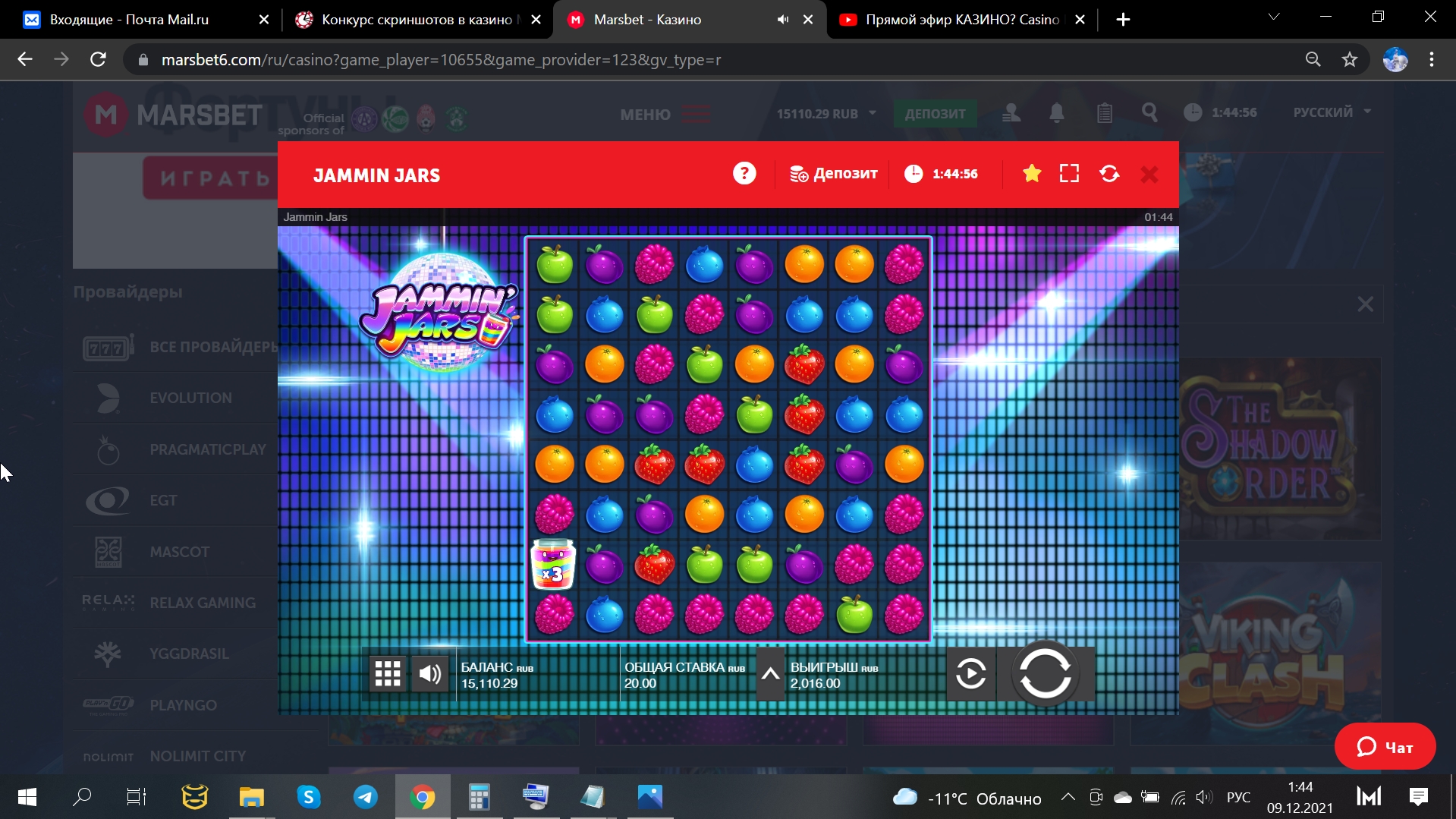Viewport: 1456px width, 819px height.
Task: Open the Chrome three-dot menu
Action: pos(1432,59)
